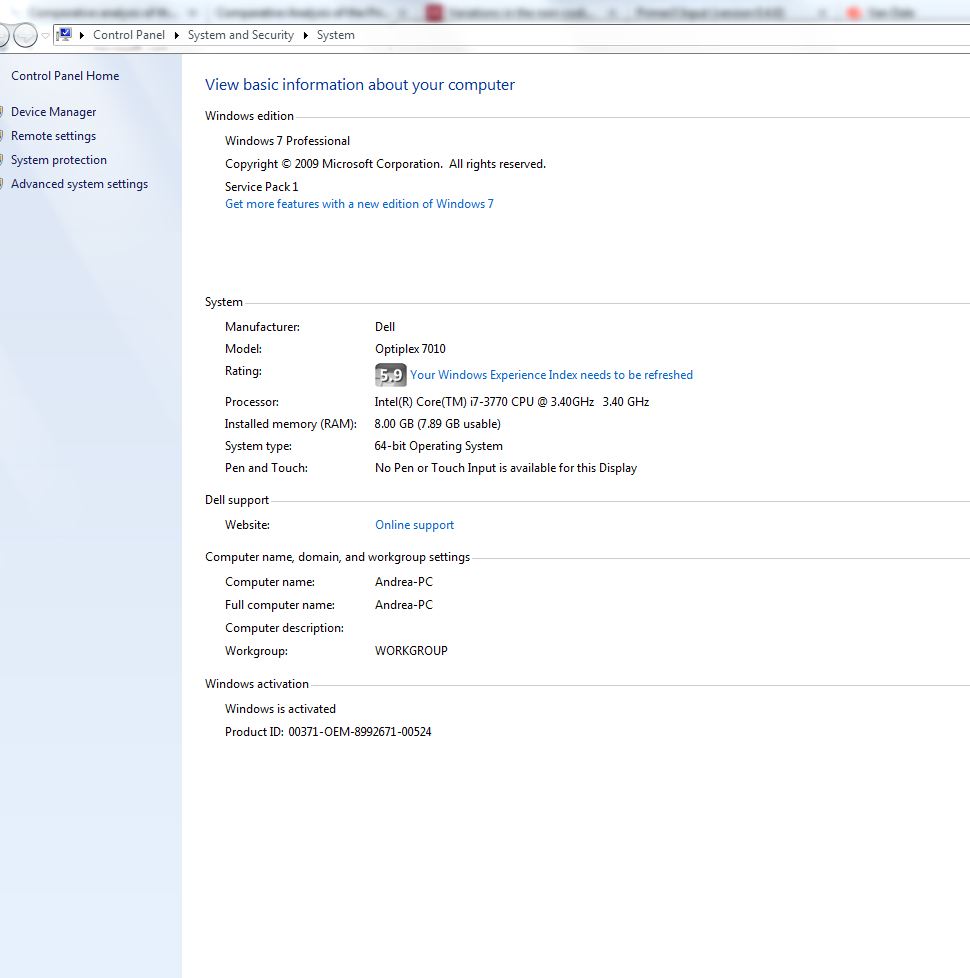Click the computer icon in the address bar
Viewport: 970px width, 978px height.
65,35
